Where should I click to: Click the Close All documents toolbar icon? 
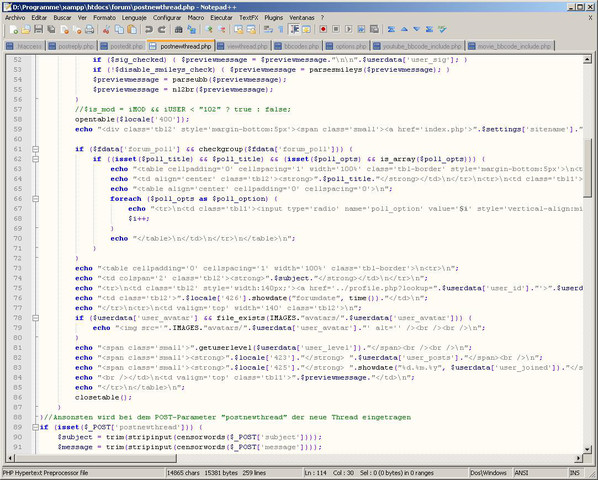pyautogui.click(x=77, y=29)
